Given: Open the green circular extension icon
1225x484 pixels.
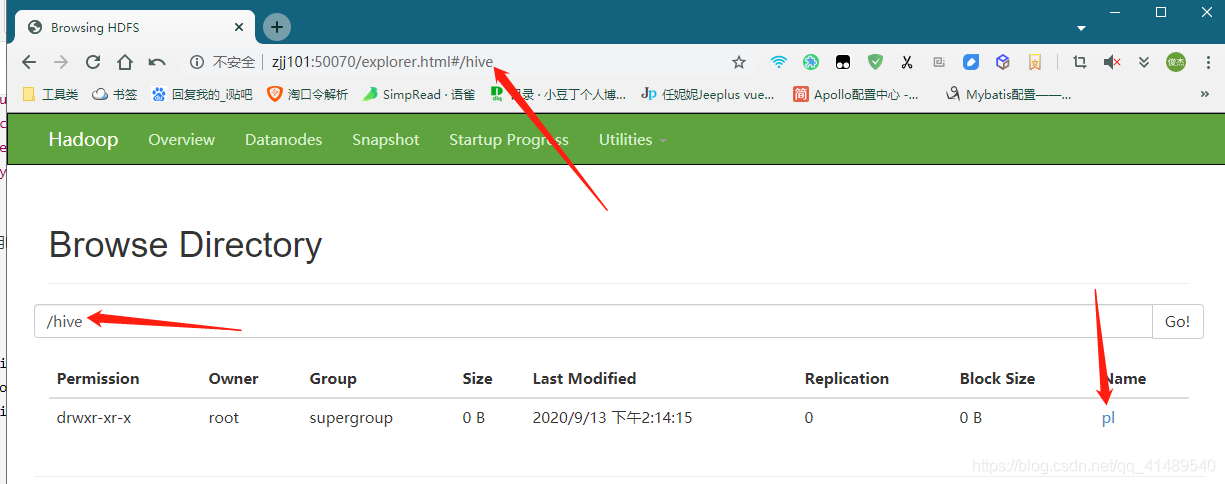Looking at the screenshot, I should [811, 62].
